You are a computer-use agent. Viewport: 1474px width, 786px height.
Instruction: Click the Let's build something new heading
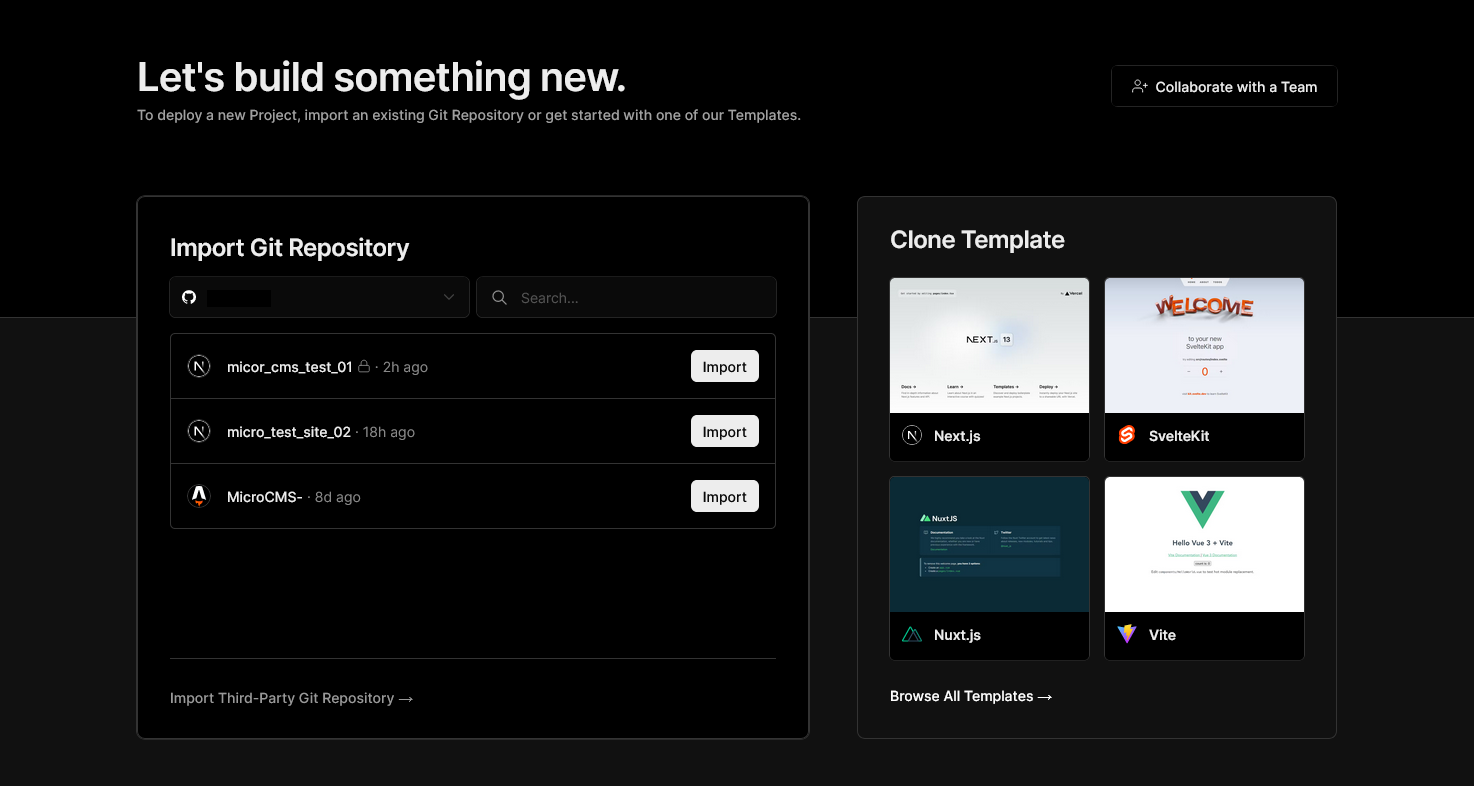381,78
